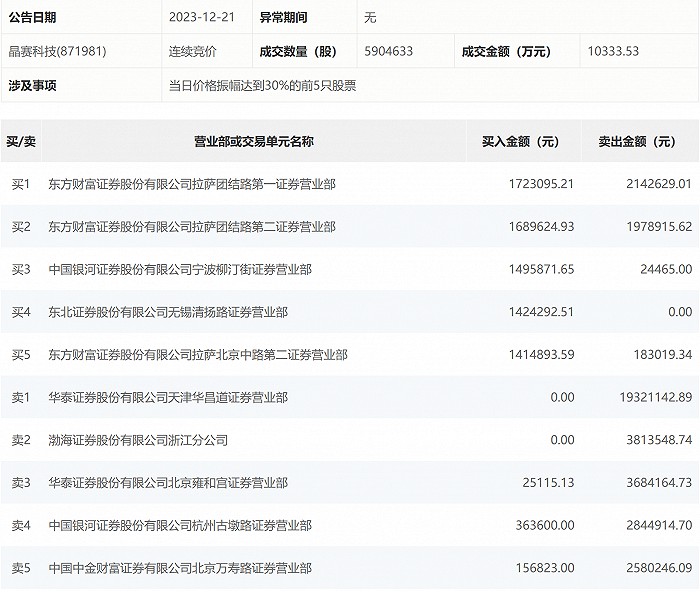
Task: Select 中国中金财富证券北京万寿路证券营业部 name
Action: click(x=180, y=568)
